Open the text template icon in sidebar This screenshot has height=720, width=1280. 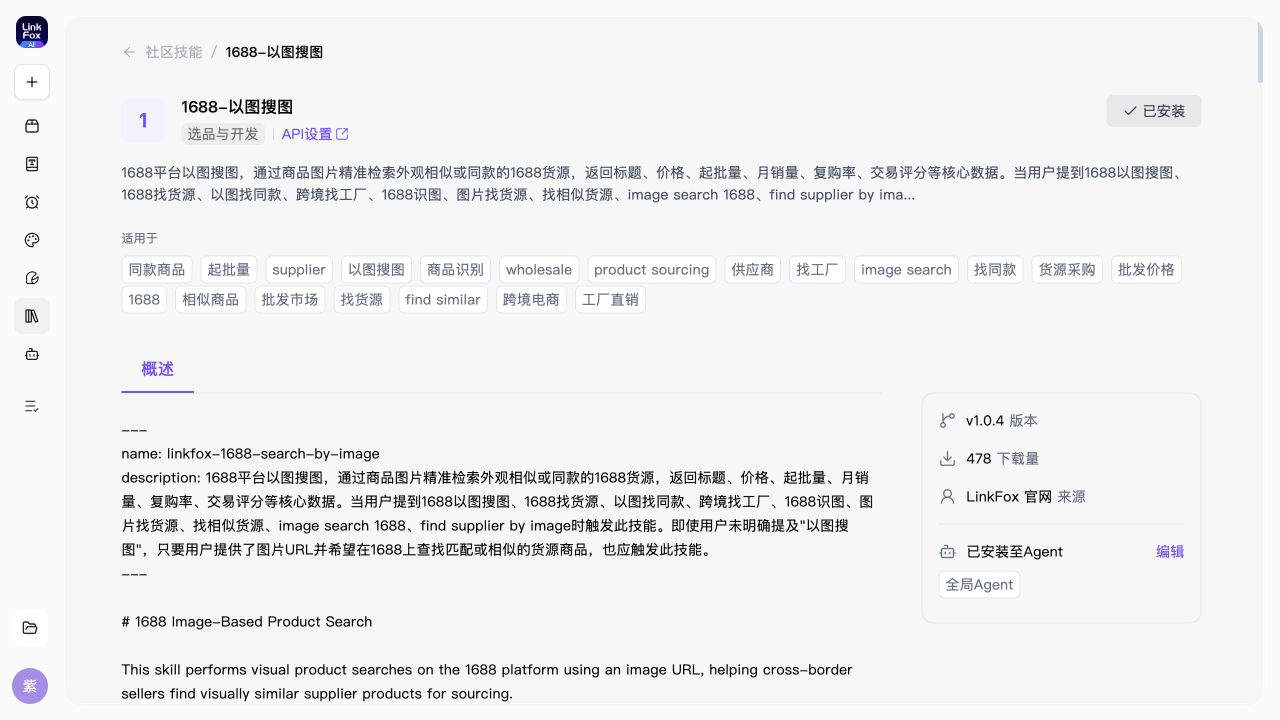click(x=32, y=164)
